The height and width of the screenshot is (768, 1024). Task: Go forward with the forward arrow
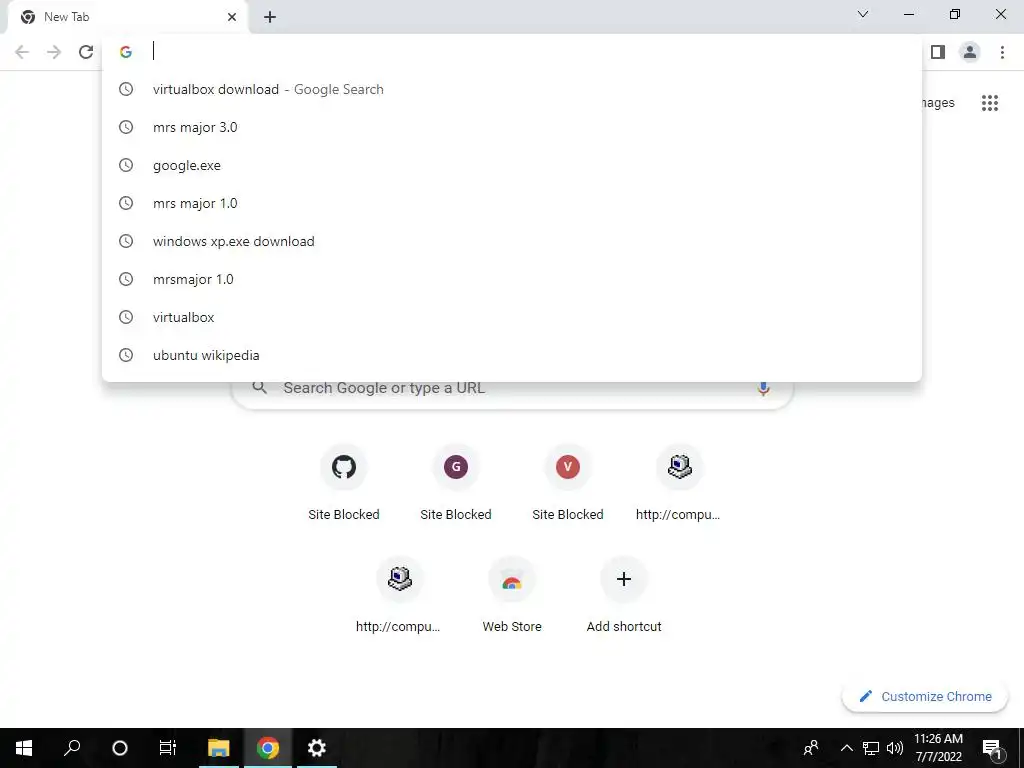pyautogui.click(x=54, y=52)
